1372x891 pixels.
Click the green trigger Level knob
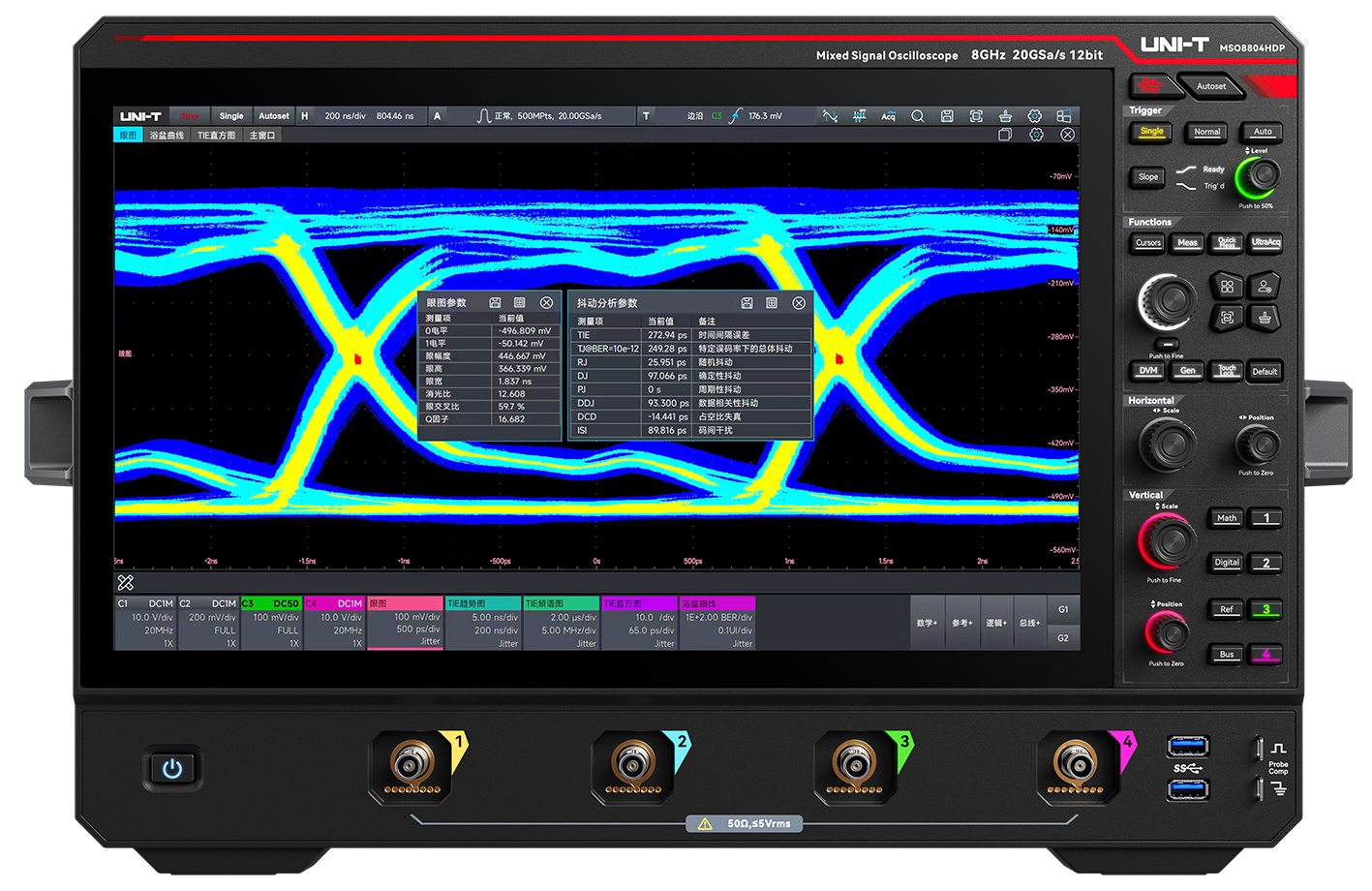pos(1258,177)
